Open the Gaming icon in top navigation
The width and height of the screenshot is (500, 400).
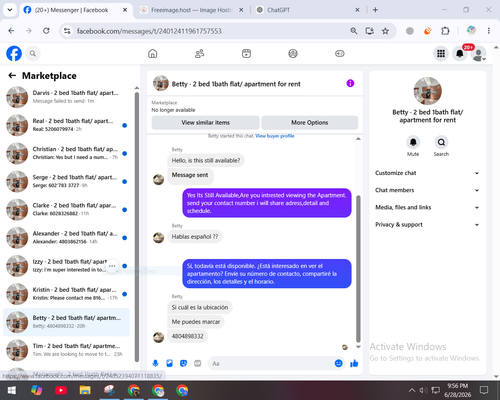[340, 53]
